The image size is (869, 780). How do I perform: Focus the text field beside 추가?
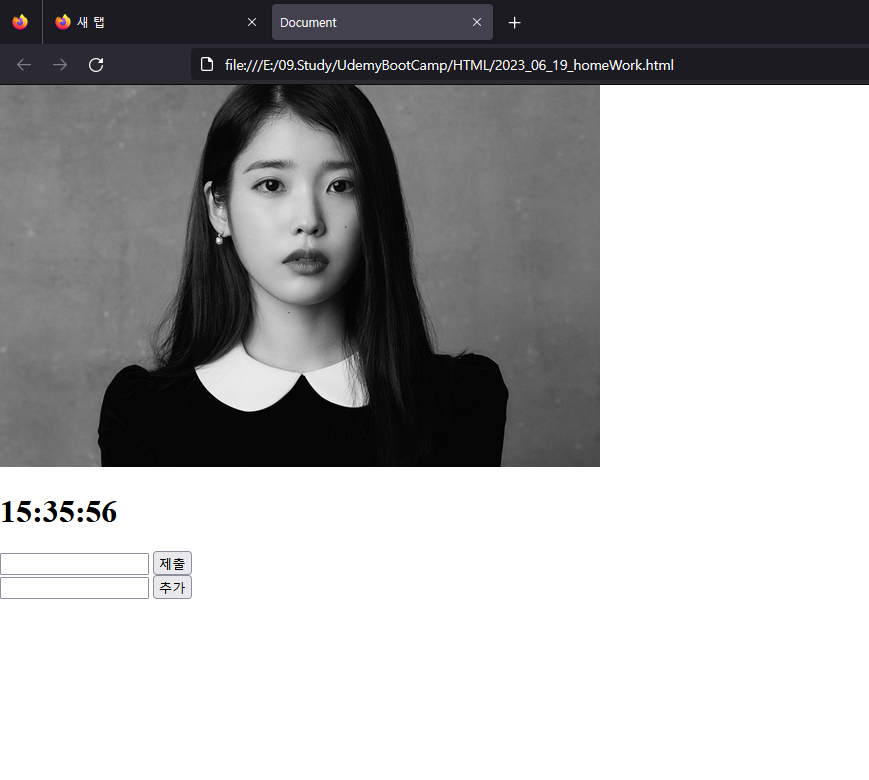[74, 588]
